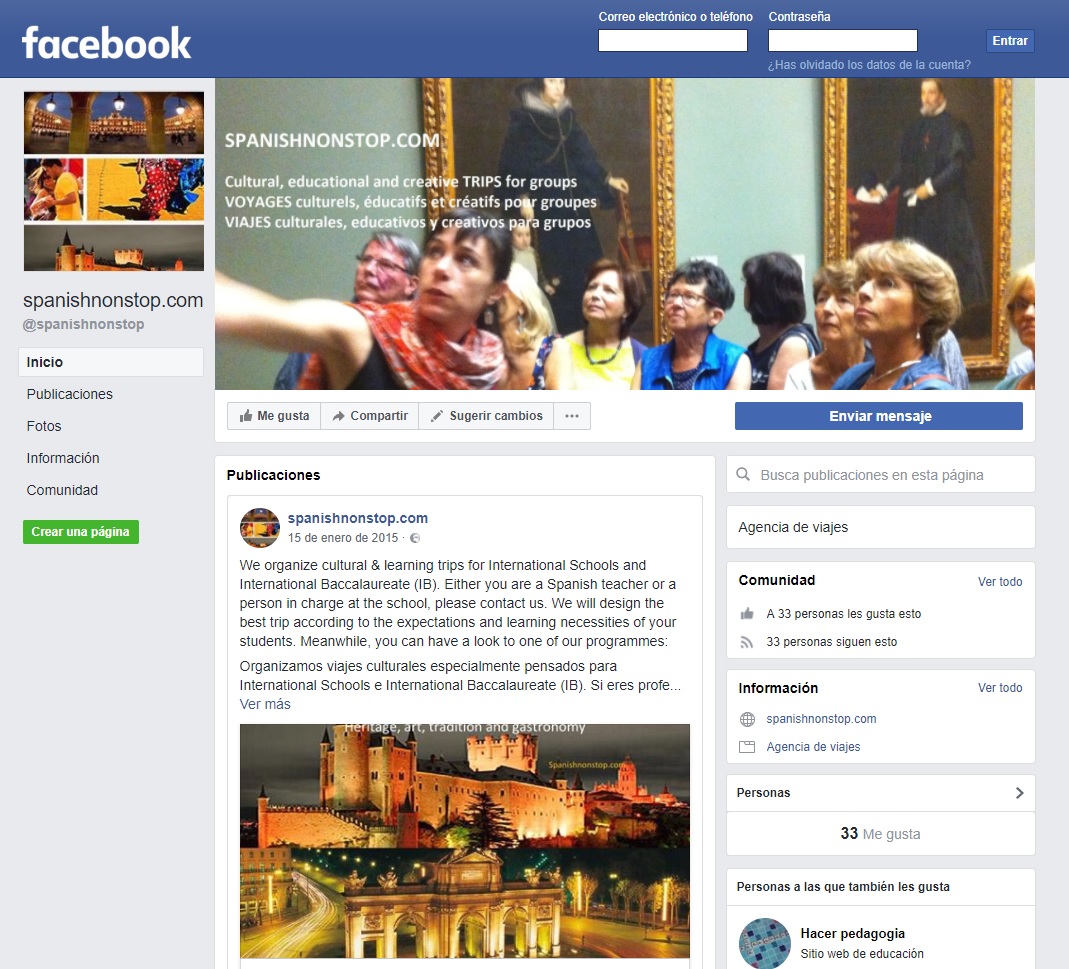Viewport: 1069px width, 969px height.
Task: Click the thumbs-up icon in Comunidad
Action: [x=747, y=614]
